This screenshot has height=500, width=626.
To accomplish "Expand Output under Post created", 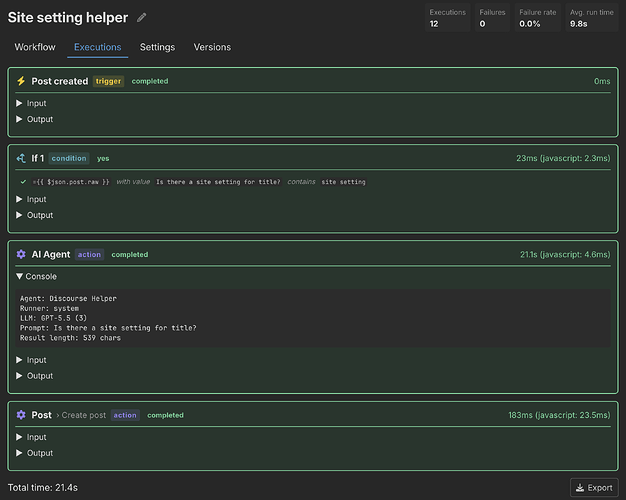I will [34, 119].
